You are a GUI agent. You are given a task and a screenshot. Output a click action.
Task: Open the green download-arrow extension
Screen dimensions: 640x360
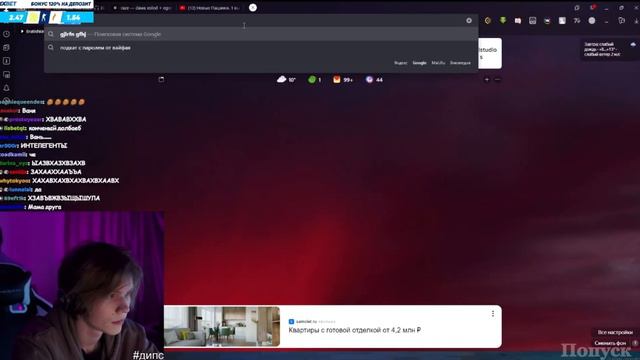pyautogui.click(x=503, y=20)
